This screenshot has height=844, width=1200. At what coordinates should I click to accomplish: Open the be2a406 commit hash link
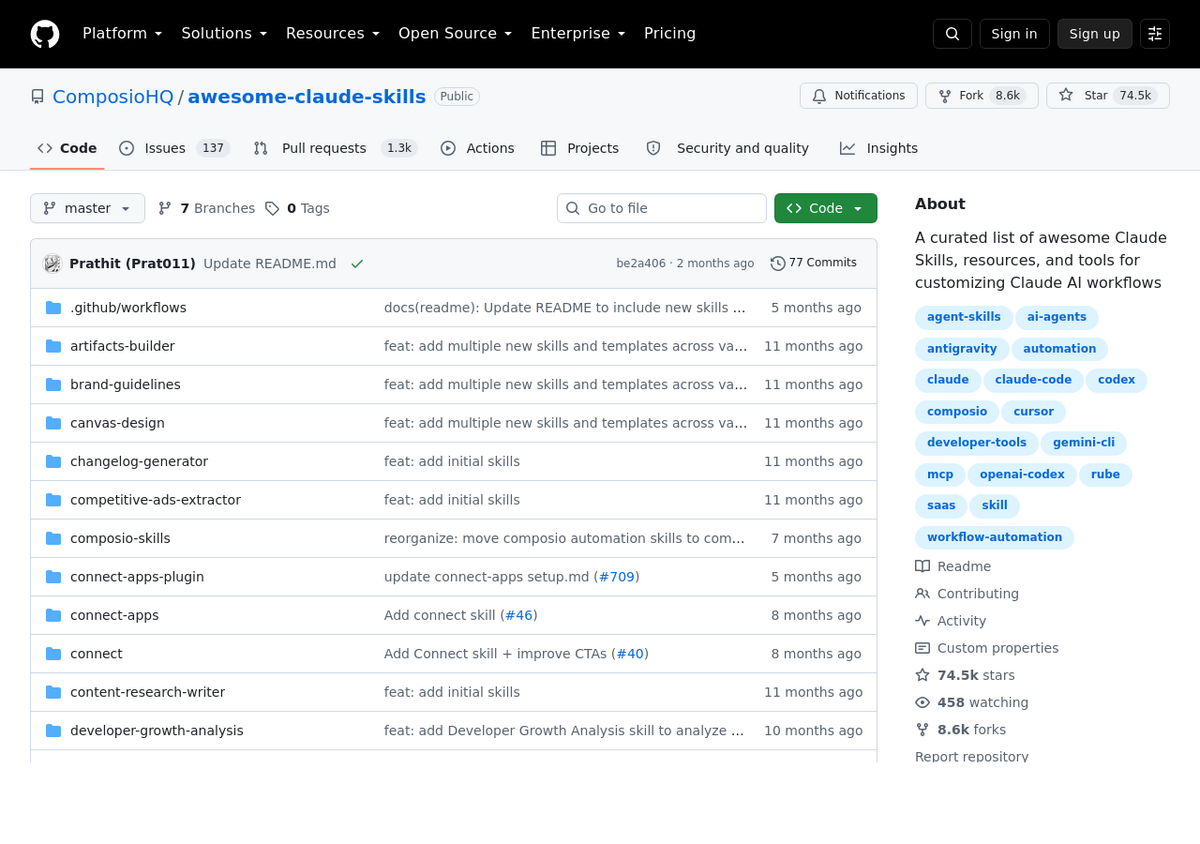coord(641,264)
